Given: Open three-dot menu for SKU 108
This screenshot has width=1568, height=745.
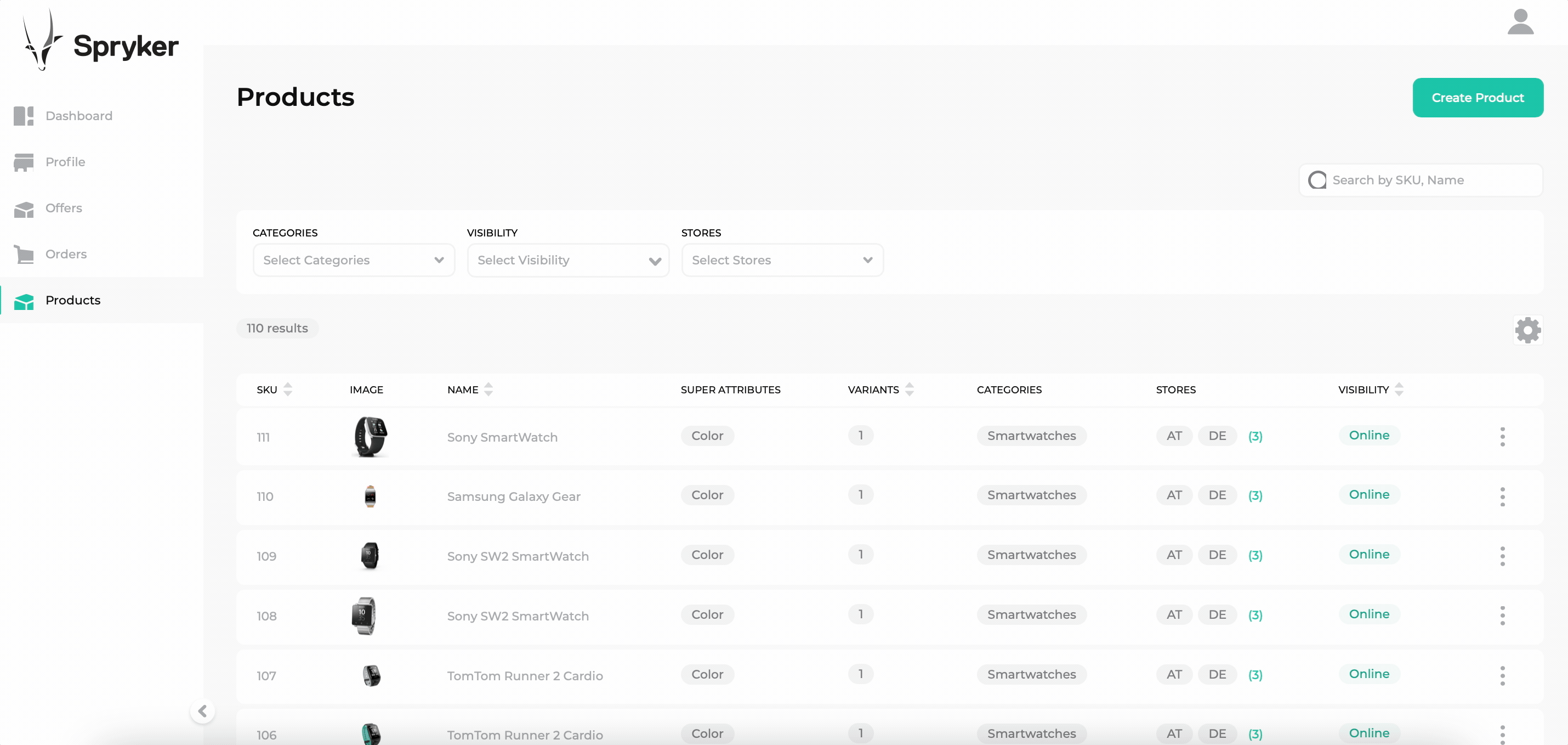Looking at the screenshot, I should [1502, 615].
